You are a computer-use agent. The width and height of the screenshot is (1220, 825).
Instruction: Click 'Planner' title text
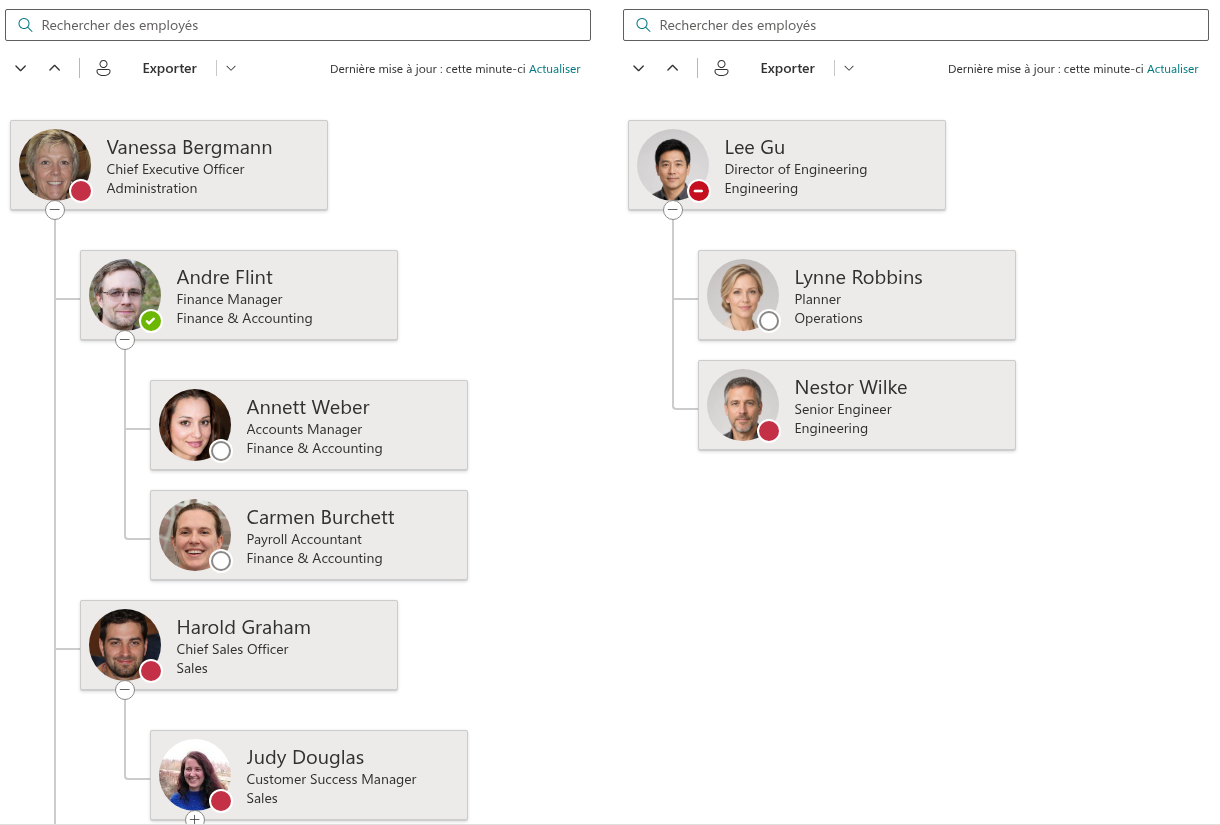(x=818, y=299)
